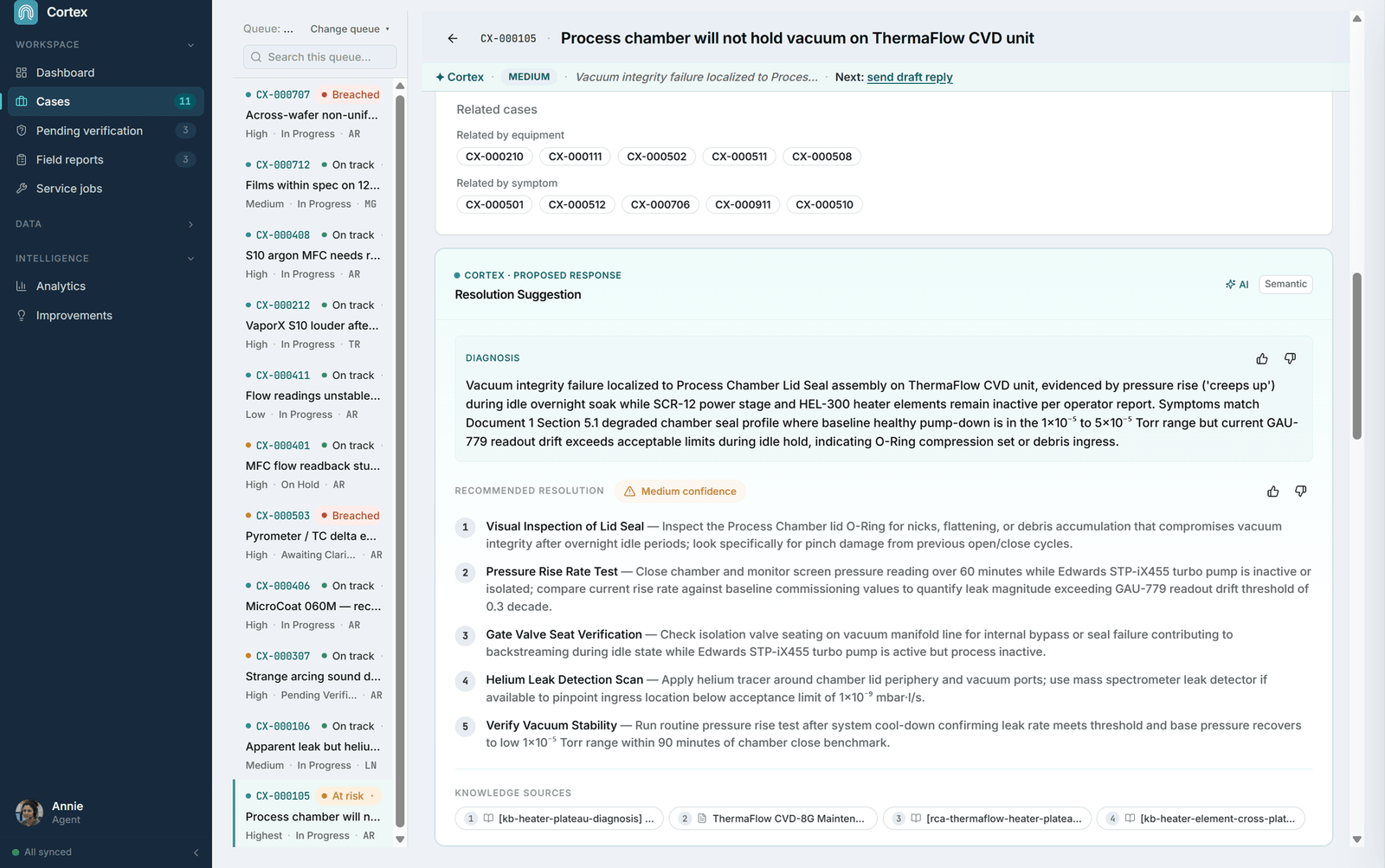Image resolution: width=1385 pixels, height=868 pixels.
Task: Click At risk badge on CX-000105
Action: pyautogui.click(x=347, y=796)
